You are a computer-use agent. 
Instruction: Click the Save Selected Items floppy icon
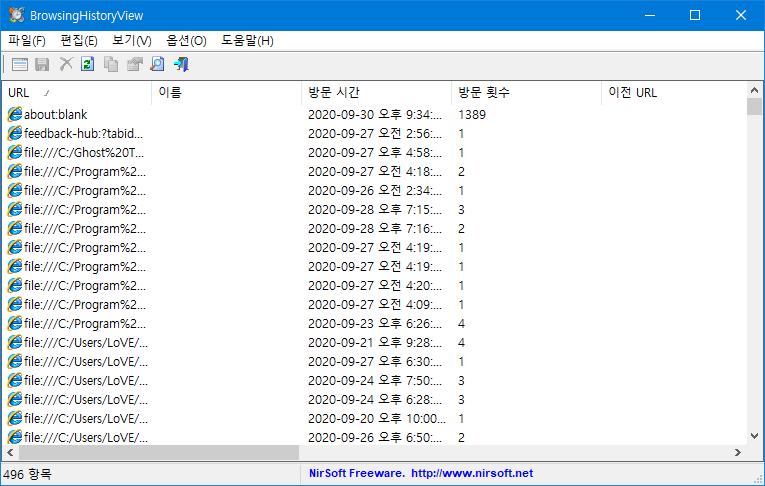click(x=42, y=64)
